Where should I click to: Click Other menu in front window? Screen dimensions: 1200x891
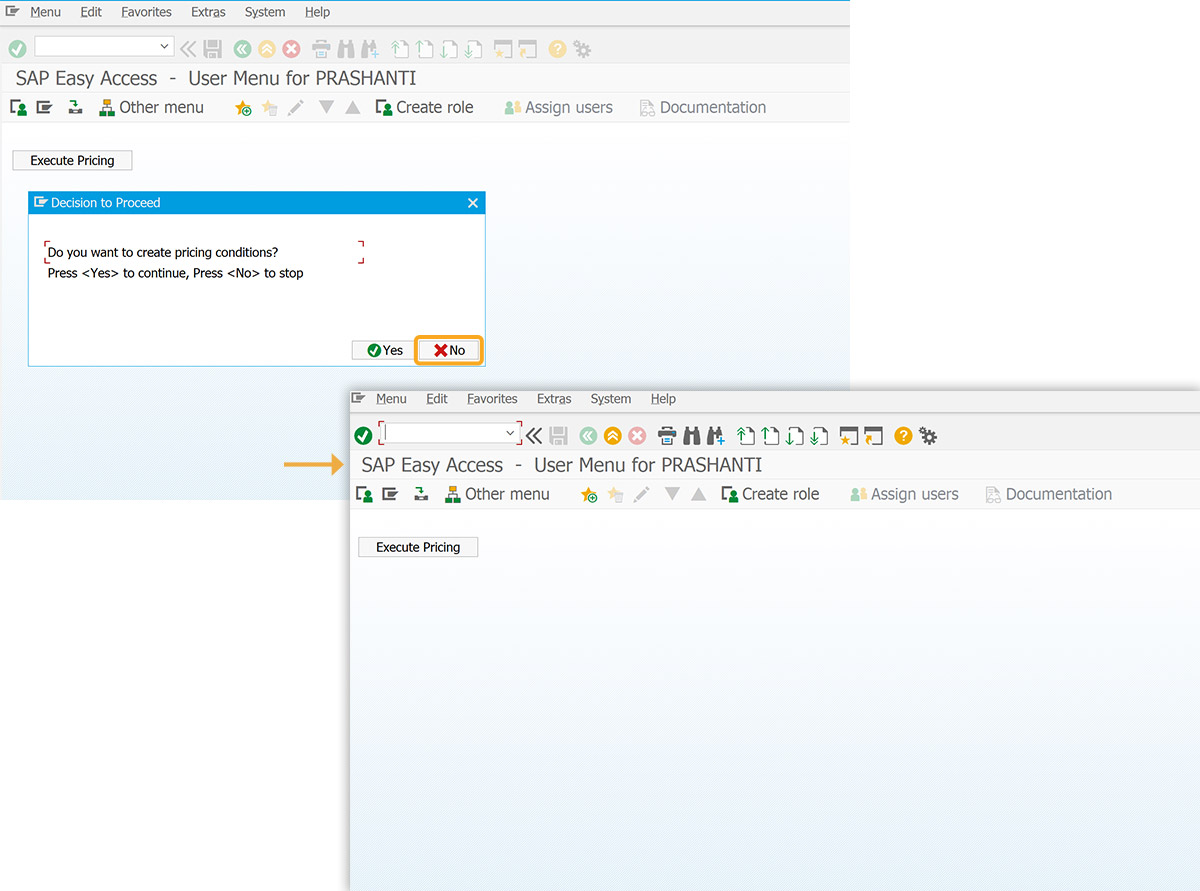click(x=497, y=494)
